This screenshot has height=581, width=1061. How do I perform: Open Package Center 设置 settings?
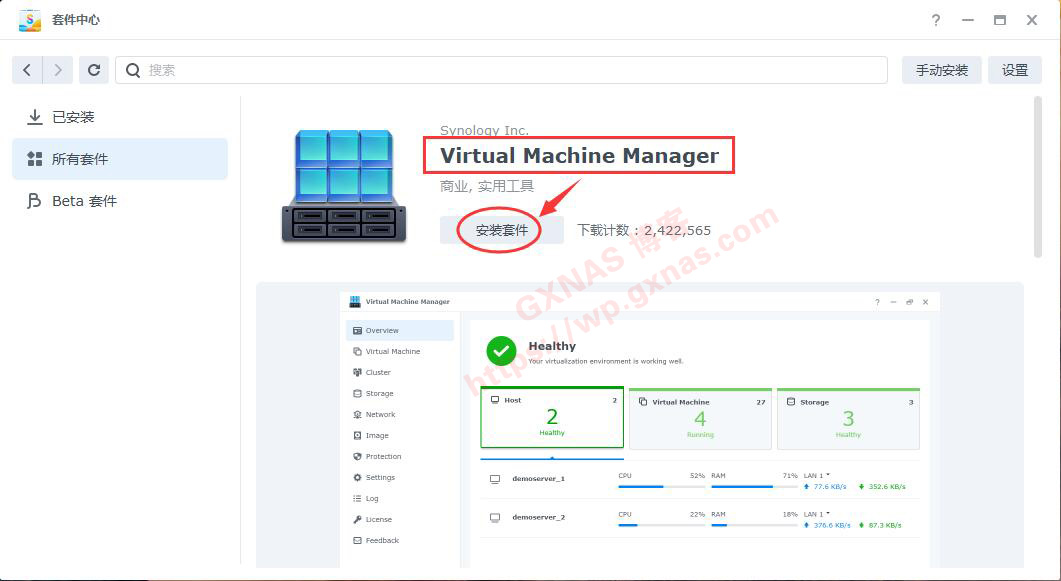coord(1014,70)
